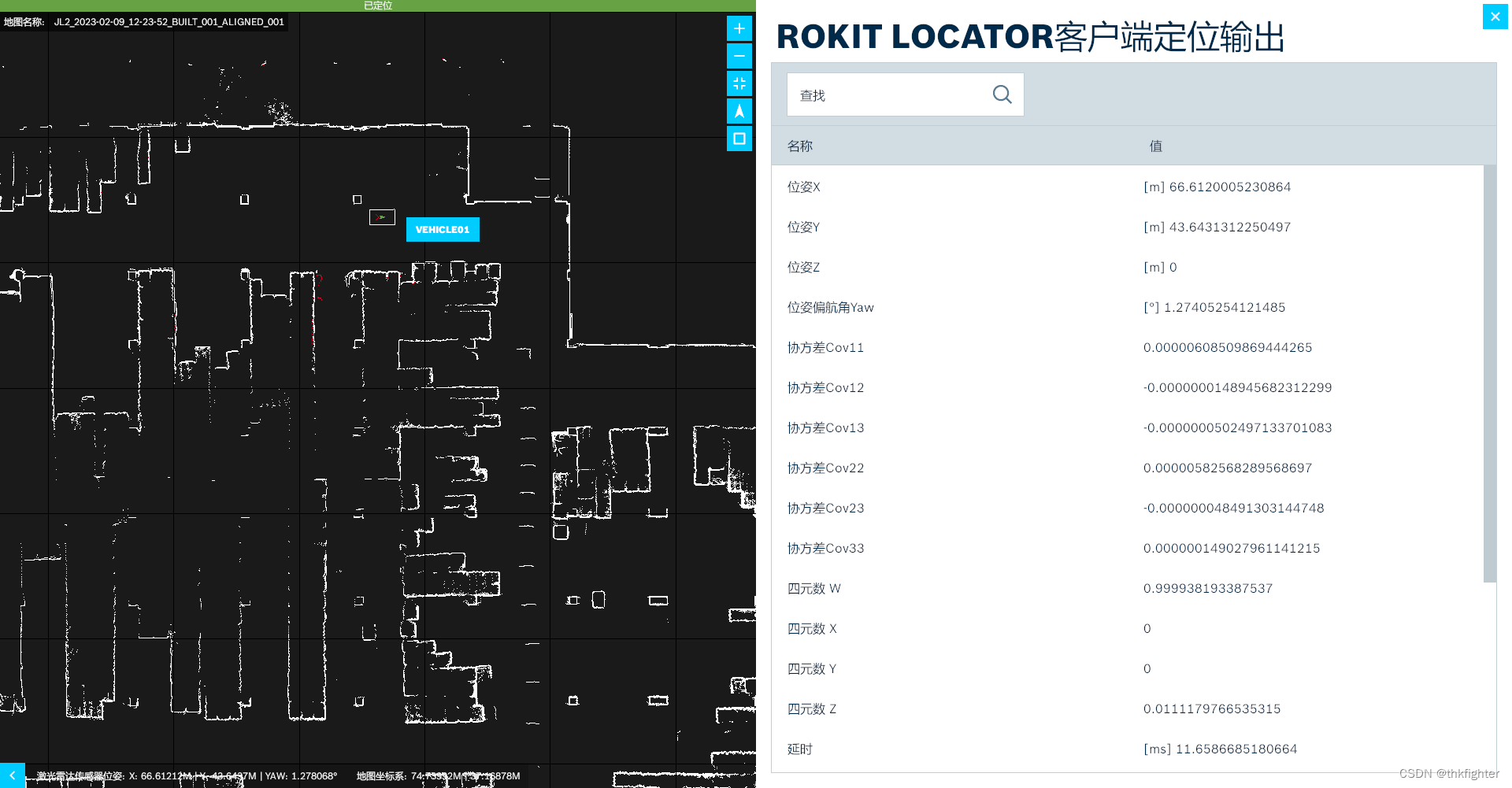Select the 协方差Cov11 row
This screenshot has height=788, width=1512.
945,347
